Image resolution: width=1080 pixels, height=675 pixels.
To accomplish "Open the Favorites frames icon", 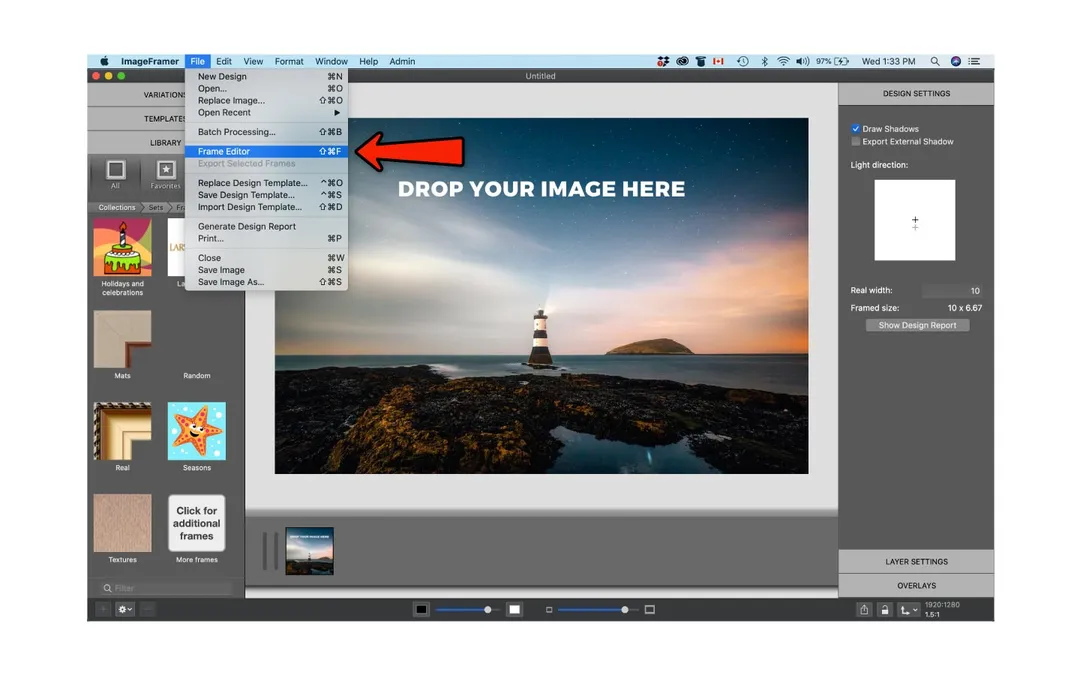I will (165, 174).
